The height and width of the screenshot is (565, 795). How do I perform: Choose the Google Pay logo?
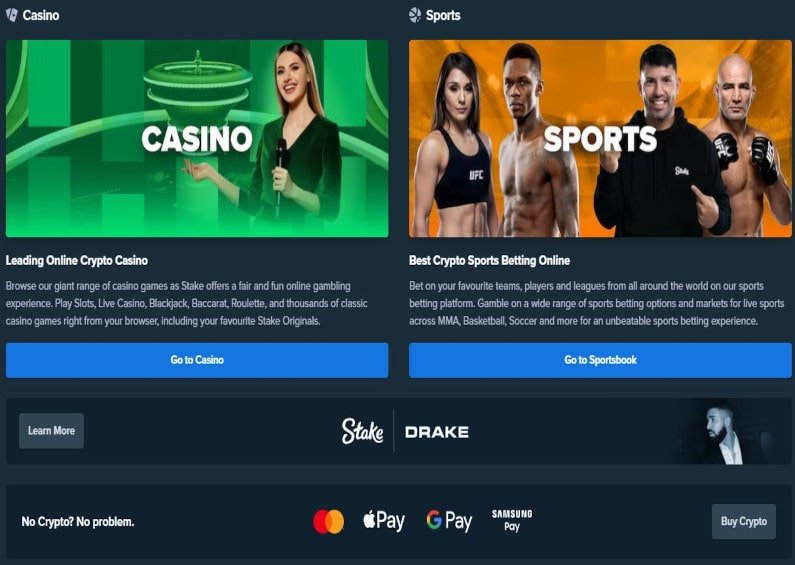[x=449, y=521]
